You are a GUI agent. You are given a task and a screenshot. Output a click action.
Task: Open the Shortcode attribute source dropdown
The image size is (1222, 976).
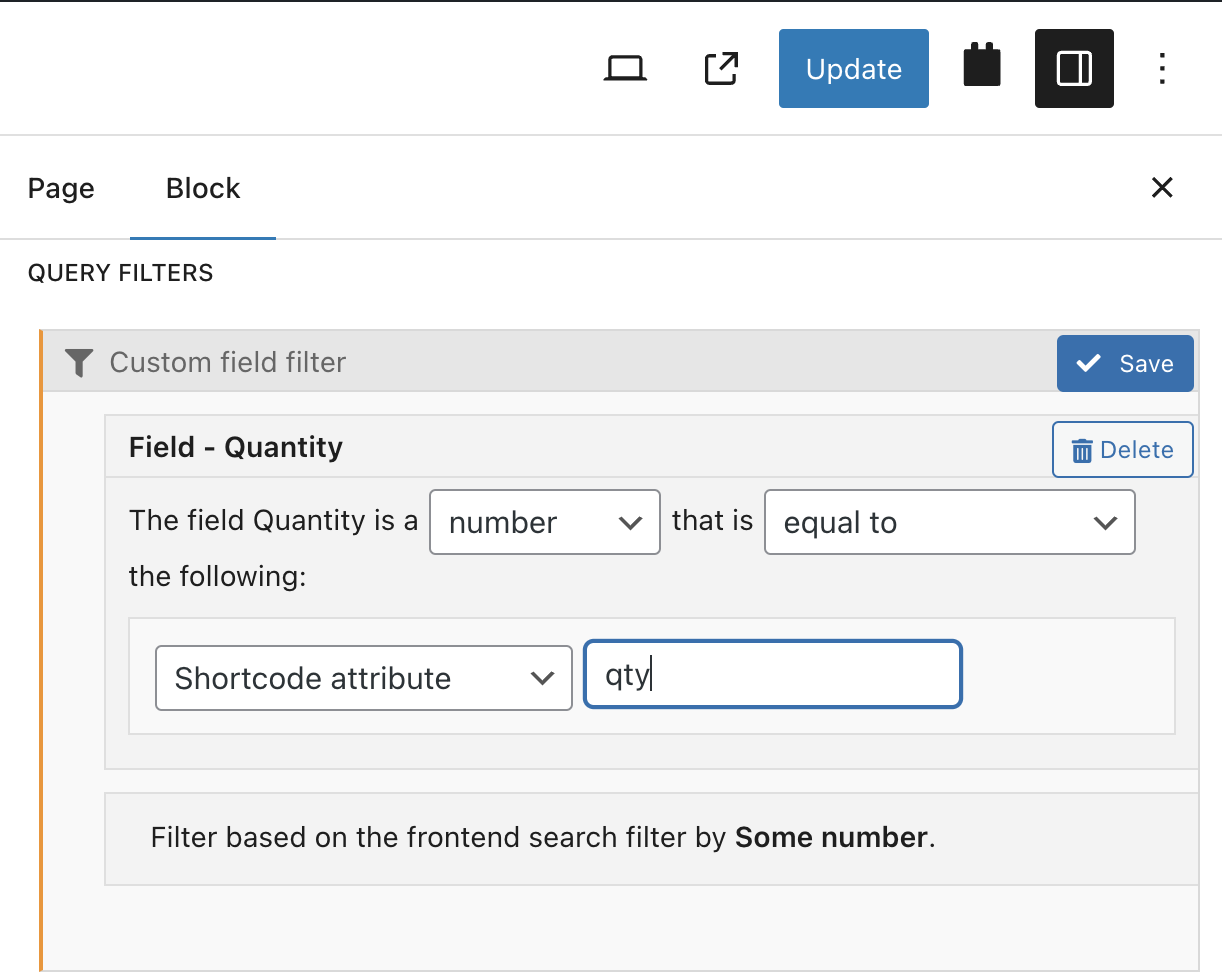coord(364,678)
